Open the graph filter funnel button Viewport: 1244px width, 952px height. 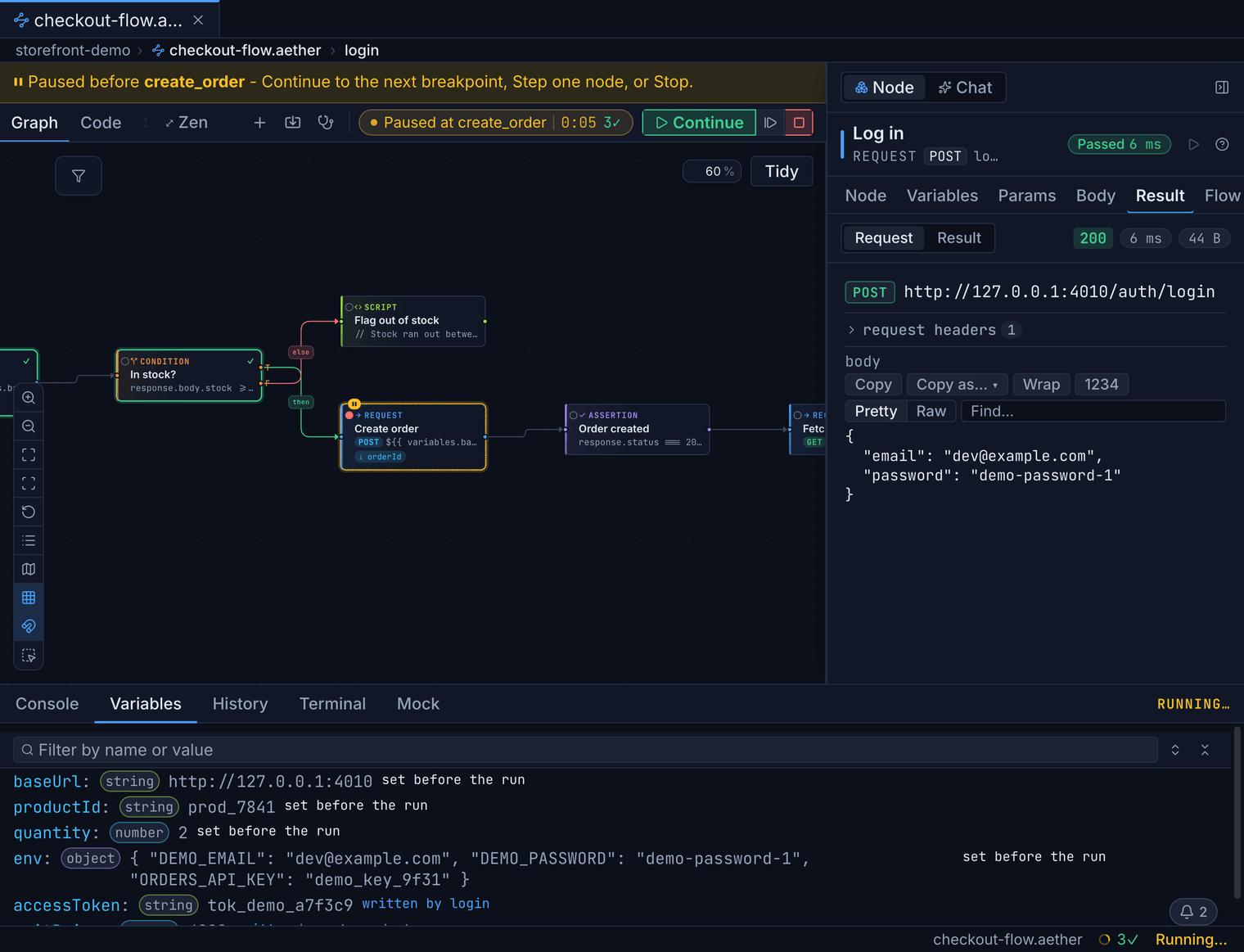[79, 176]
